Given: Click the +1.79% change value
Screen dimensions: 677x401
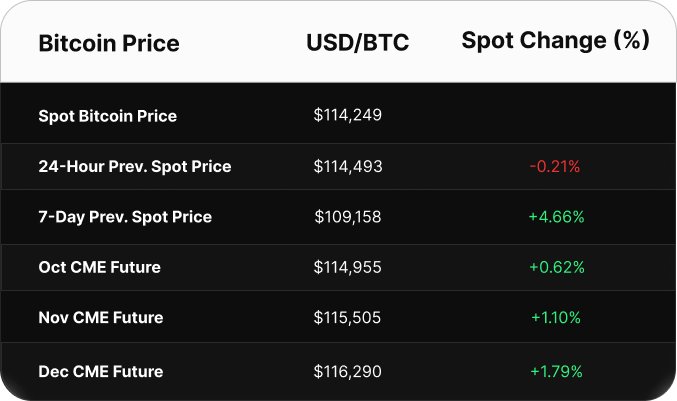Looking at the screenshot, I should click(557, 371).
